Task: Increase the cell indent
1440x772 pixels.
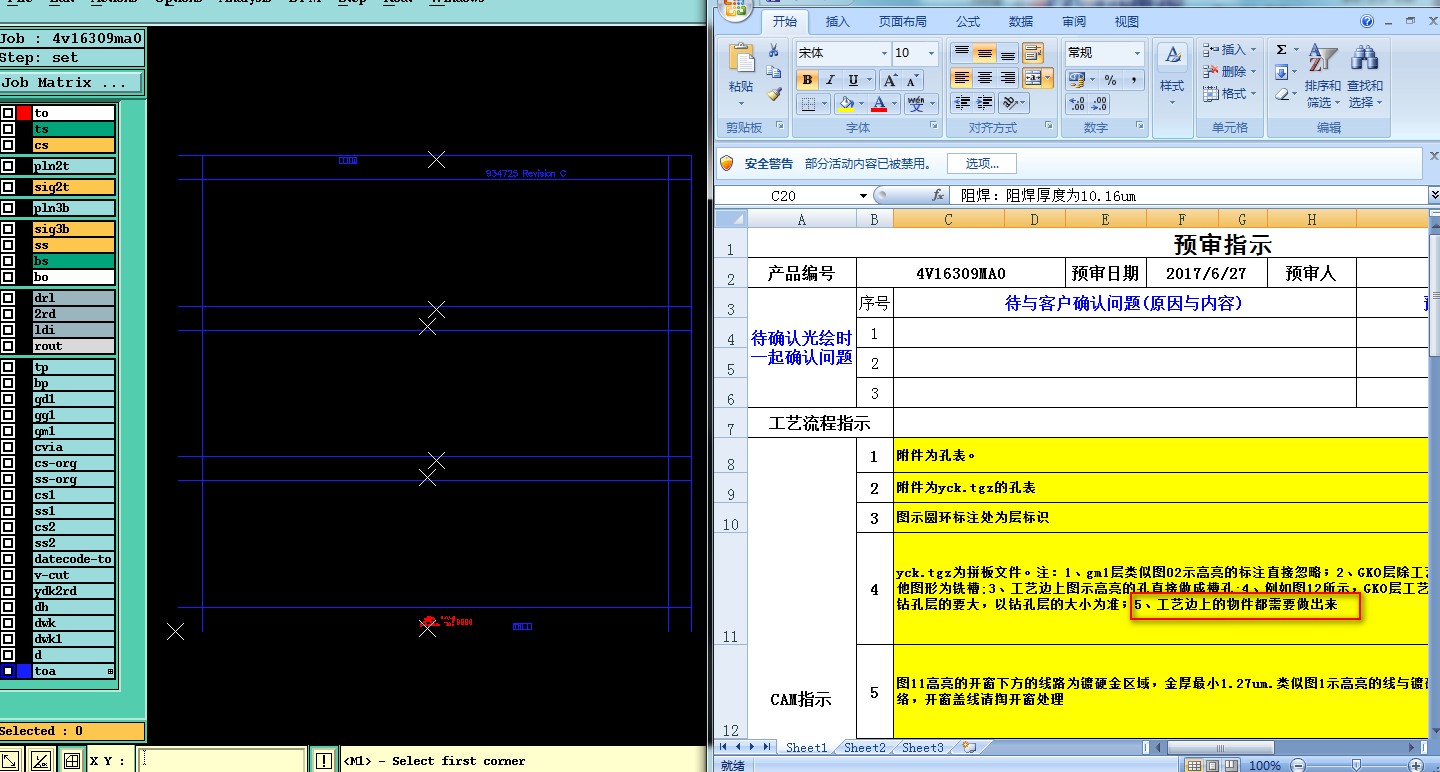Action: pos(985,103)
